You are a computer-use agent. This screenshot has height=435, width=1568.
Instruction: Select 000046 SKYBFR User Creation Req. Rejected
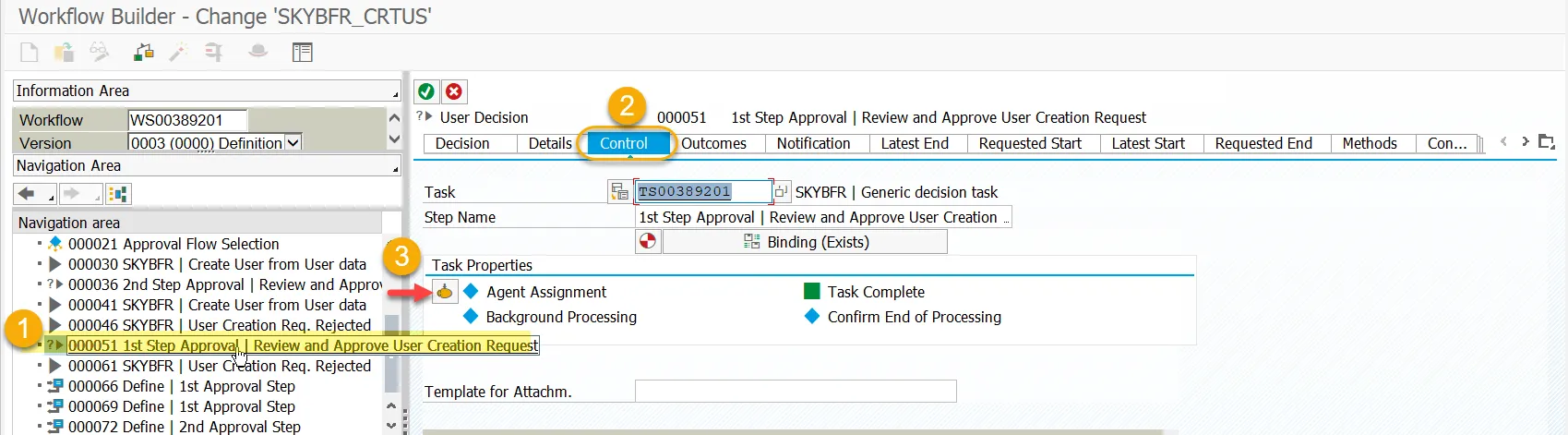220,325
